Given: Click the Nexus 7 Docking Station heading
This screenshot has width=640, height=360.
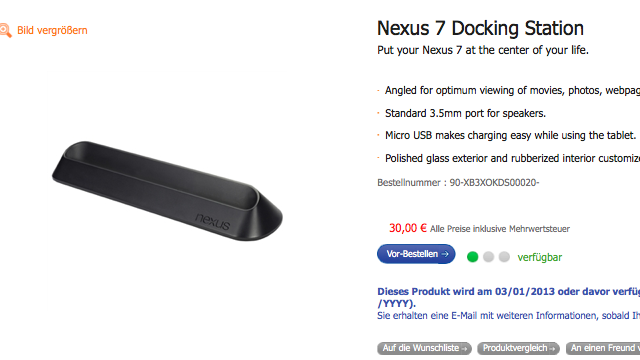Looking at the screenshot, I should point(480,29).
